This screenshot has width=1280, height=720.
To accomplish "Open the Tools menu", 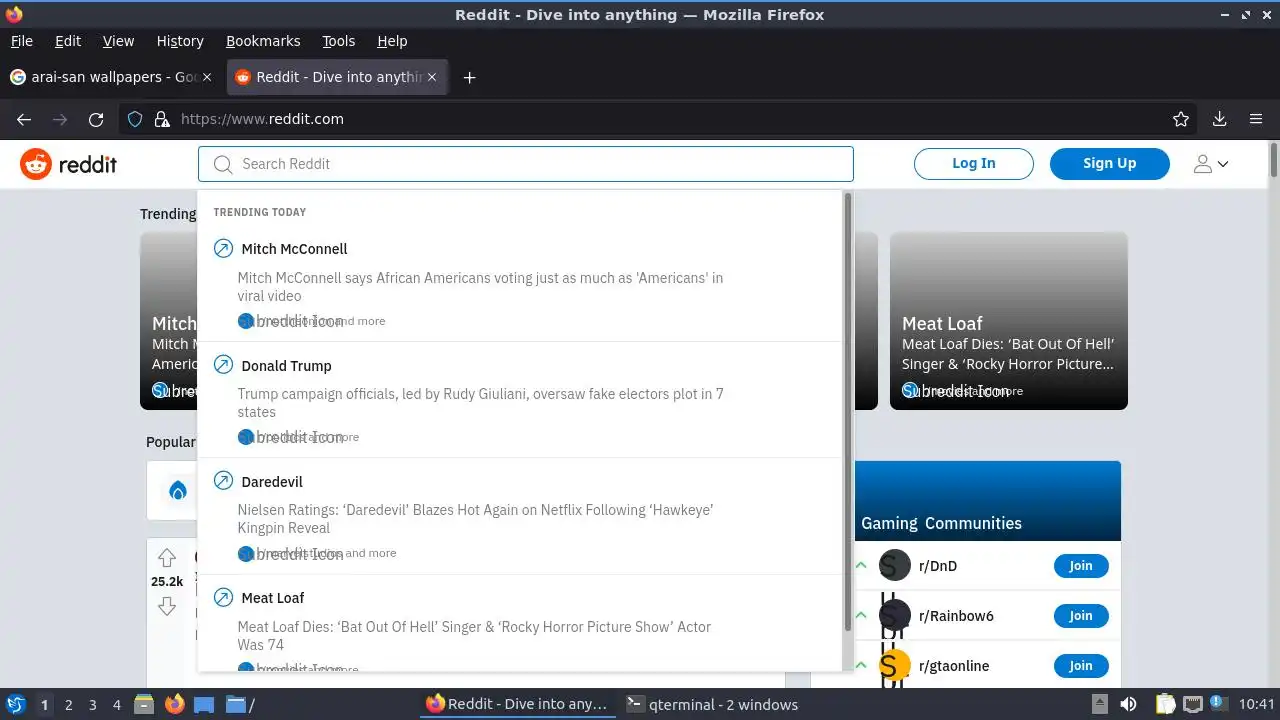I will 338,41.
